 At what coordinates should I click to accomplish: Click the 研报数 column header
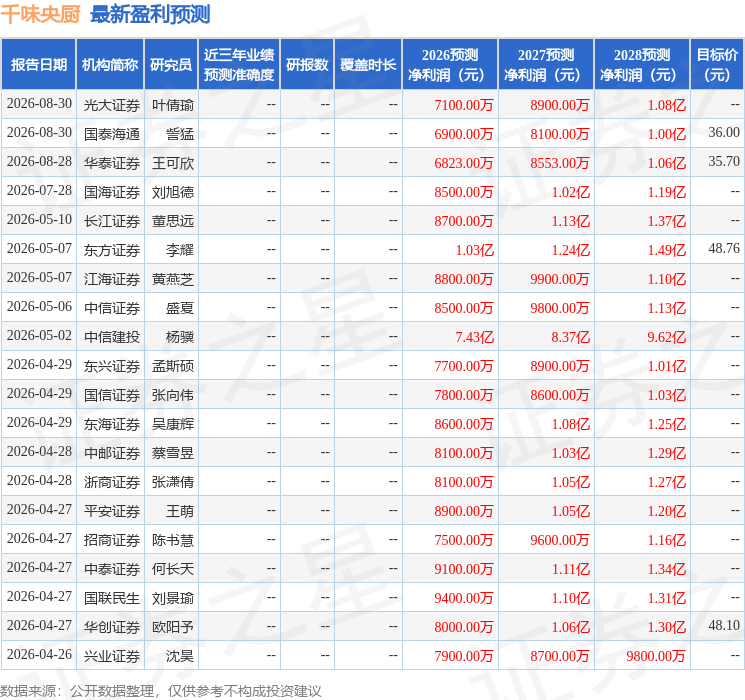click(x=307, y=65)
